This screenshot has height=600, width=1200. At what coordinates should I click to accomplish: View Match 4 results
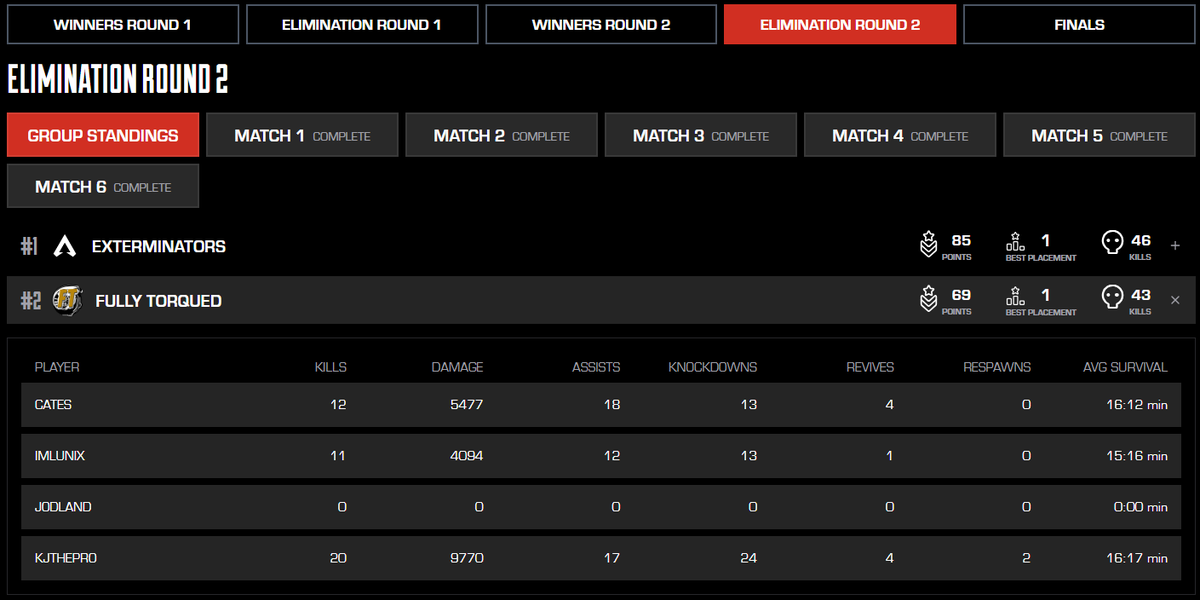(x=900, y=135)
